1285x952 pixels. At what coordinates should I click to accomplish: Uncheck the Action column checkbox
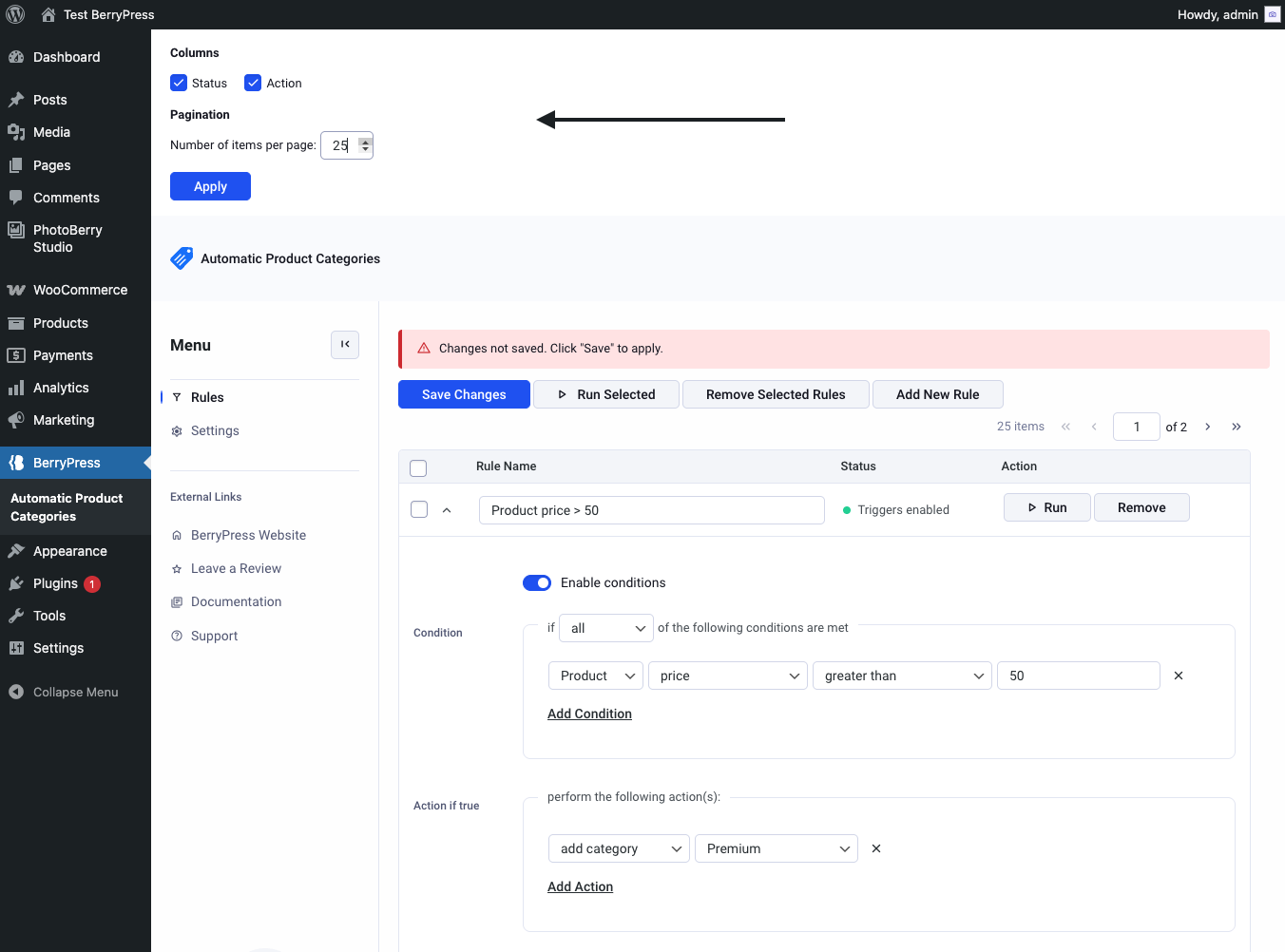pyautogui.click(x=253, y=83)
